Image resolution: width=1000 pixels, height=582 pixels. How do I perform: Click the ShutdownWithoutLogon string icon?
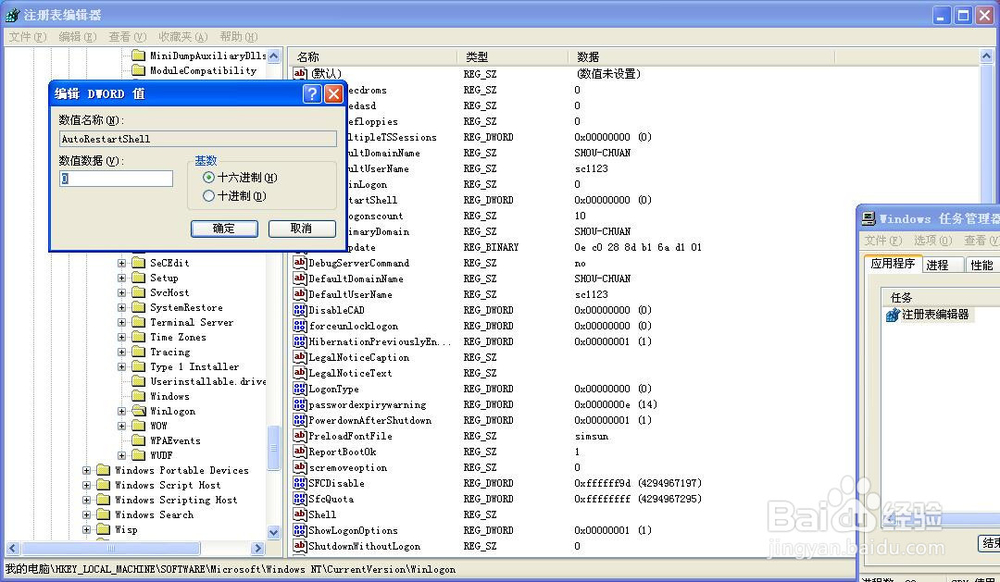[300, 546]
